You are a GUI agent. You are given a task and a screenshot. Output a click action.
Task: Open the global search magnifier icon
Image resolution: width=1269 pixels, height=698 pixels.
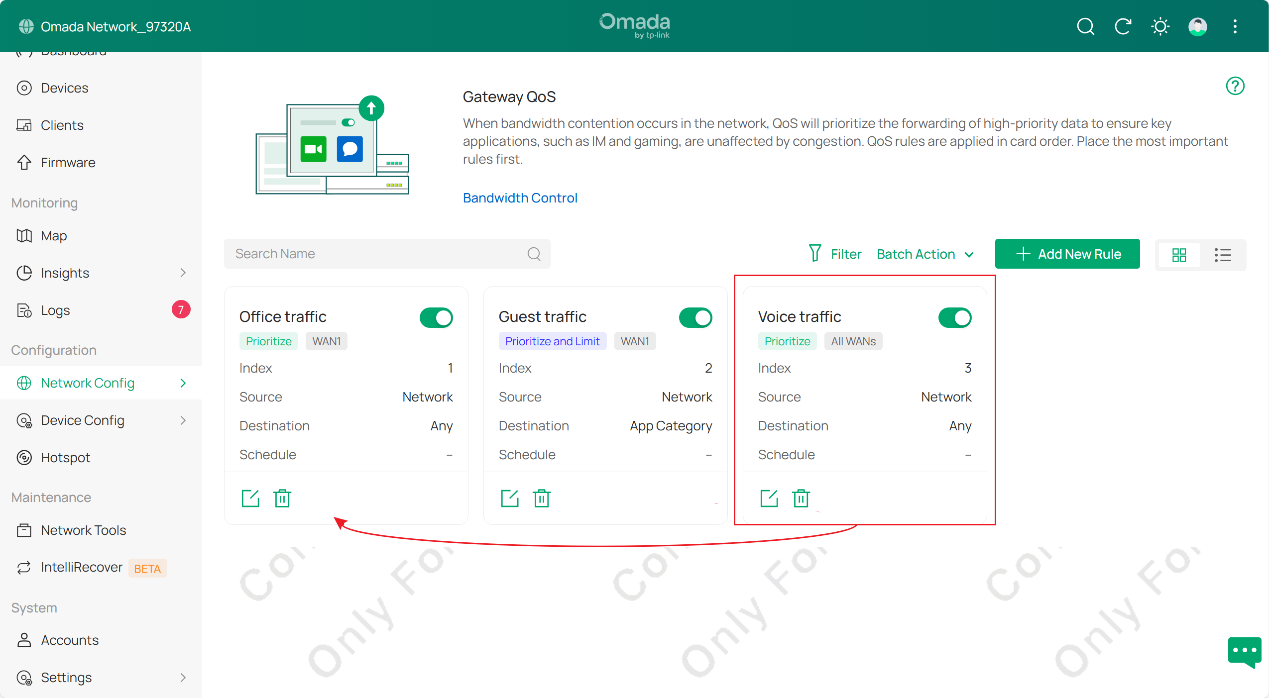[x=1085, y=26]
